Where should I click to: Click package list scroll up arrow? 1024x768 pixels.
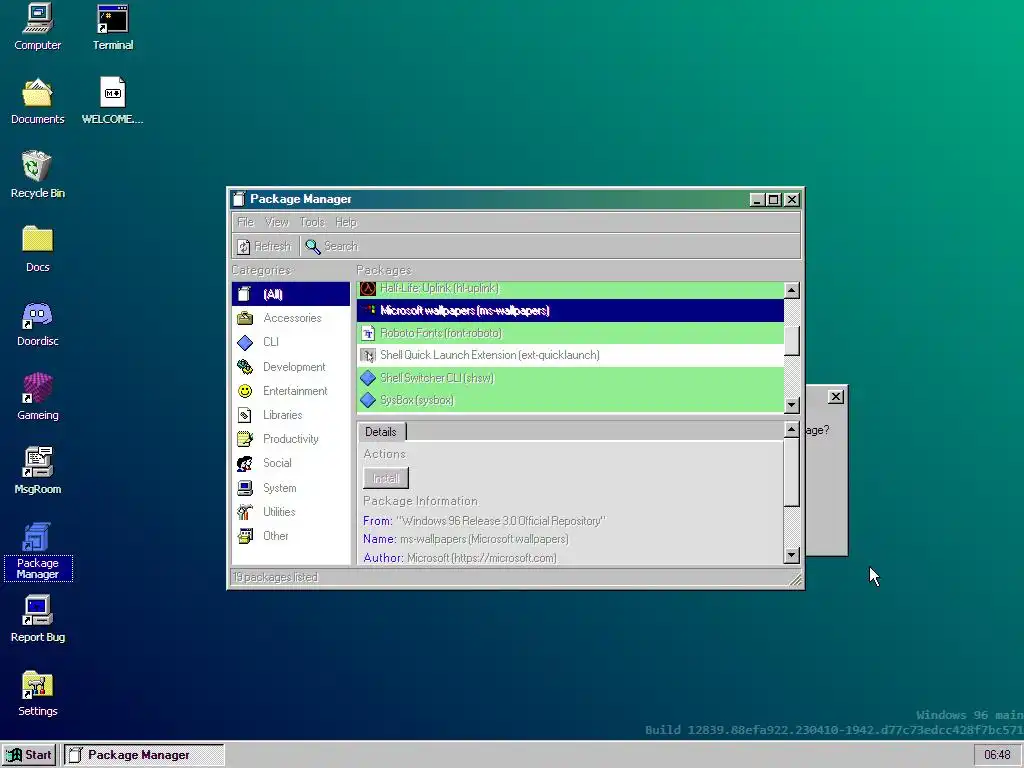point(792,290)
